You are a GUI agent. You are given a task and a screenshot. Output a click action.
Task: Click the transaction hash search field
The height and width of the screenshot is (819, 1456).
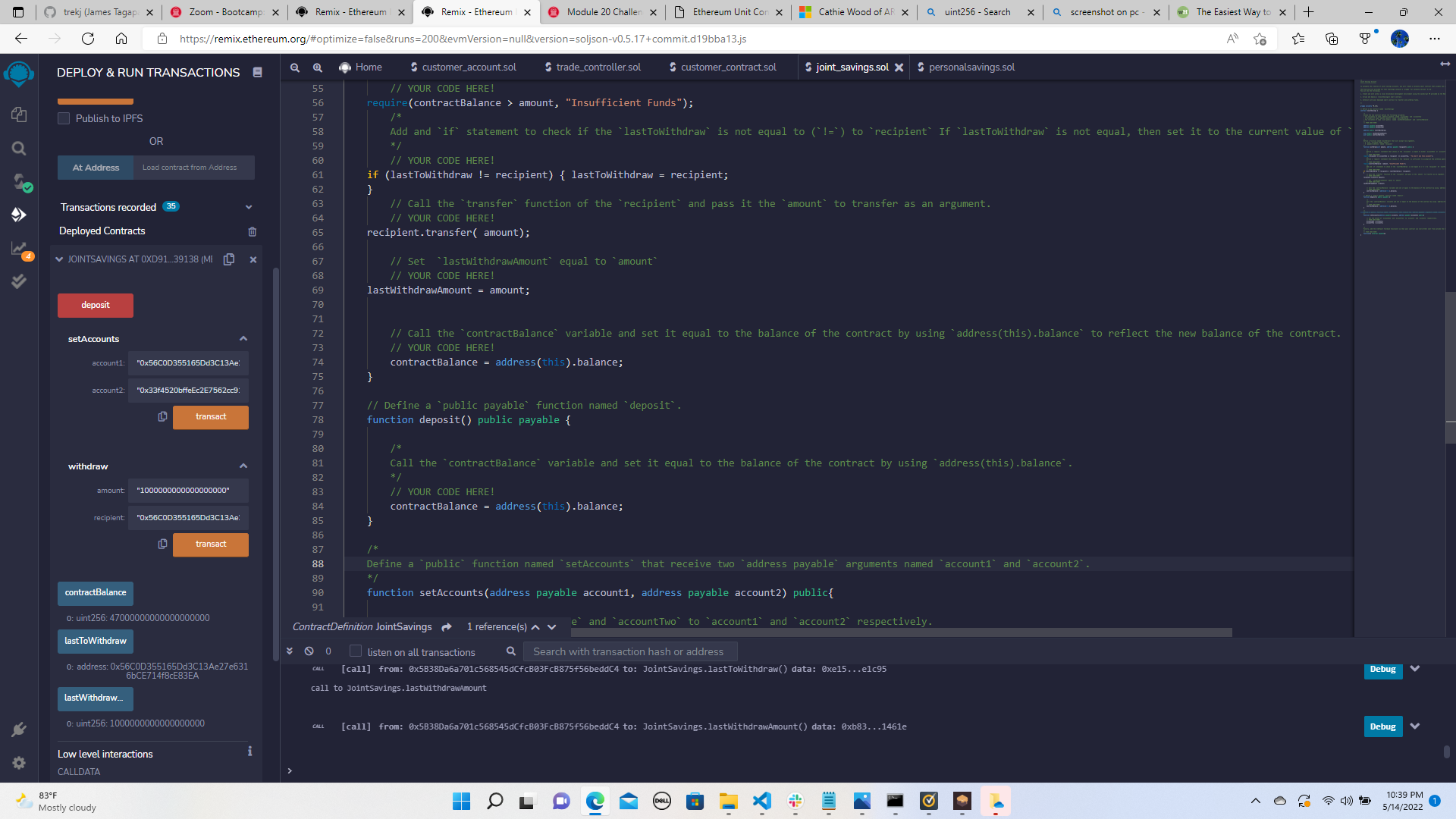tap(630, 651)
